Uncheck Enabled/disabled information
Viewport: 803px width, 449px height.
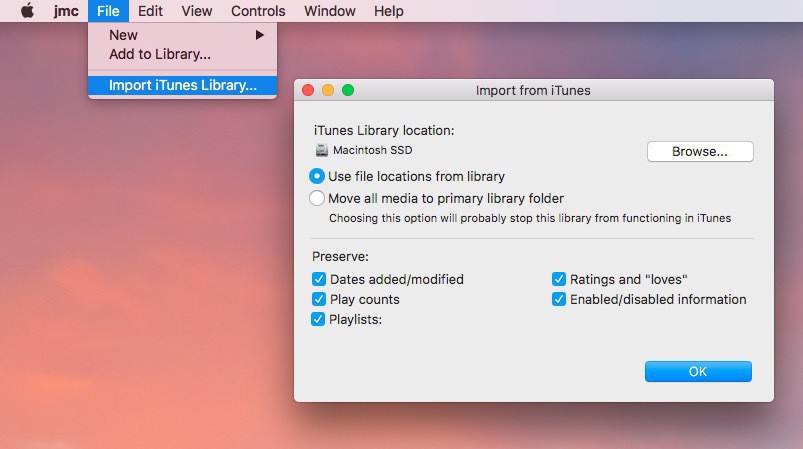pos(559,299)
